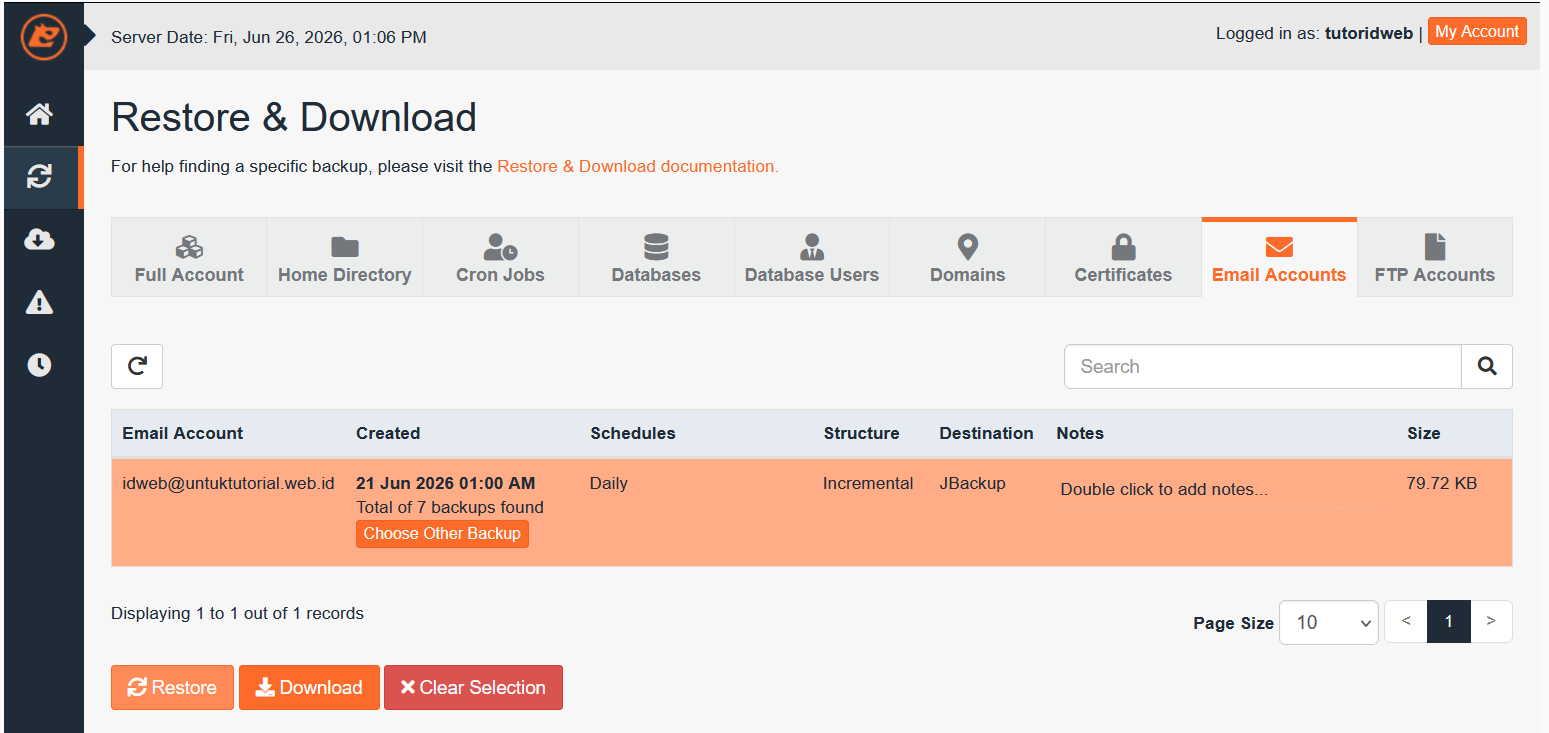Open the Home dashboard sidebar icon
The image size is (1549, 733).
pyautogui.click(x=39, y=114)
